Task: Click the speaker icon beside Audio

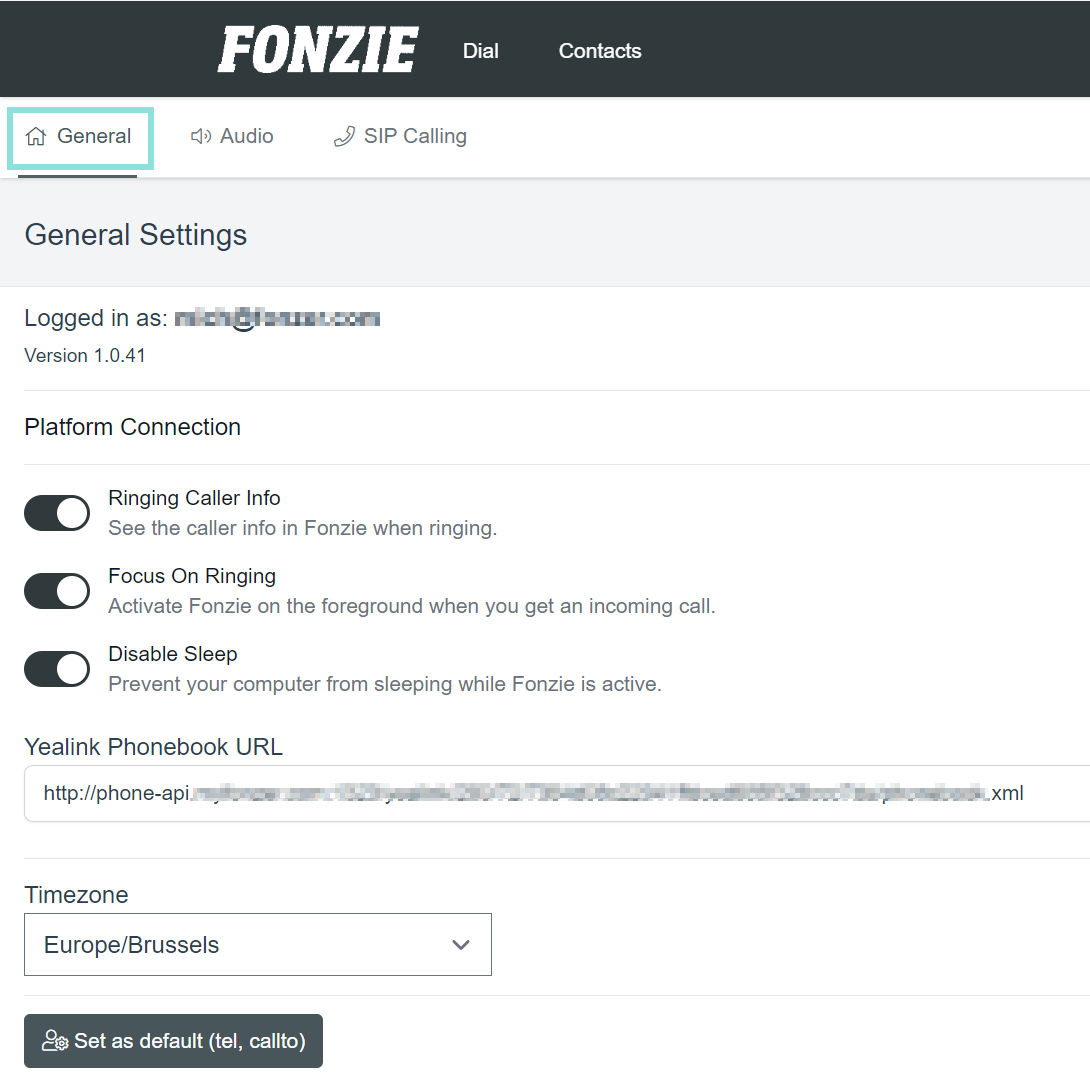Action: tap(201, 136)
